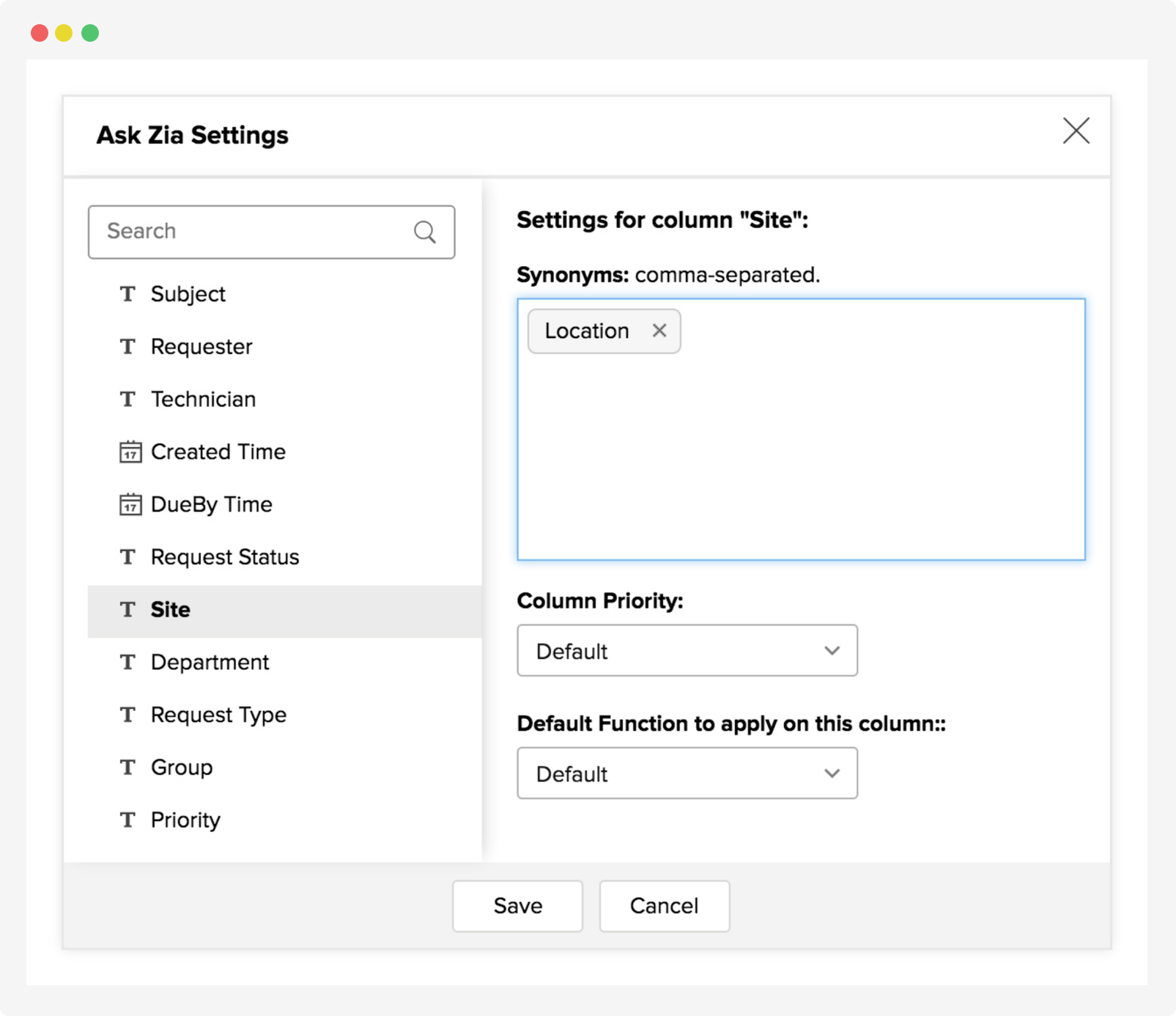Click inside the Synonyms text box
The width and height of the screenshot is (1176, 1016).
pos(801,454)
